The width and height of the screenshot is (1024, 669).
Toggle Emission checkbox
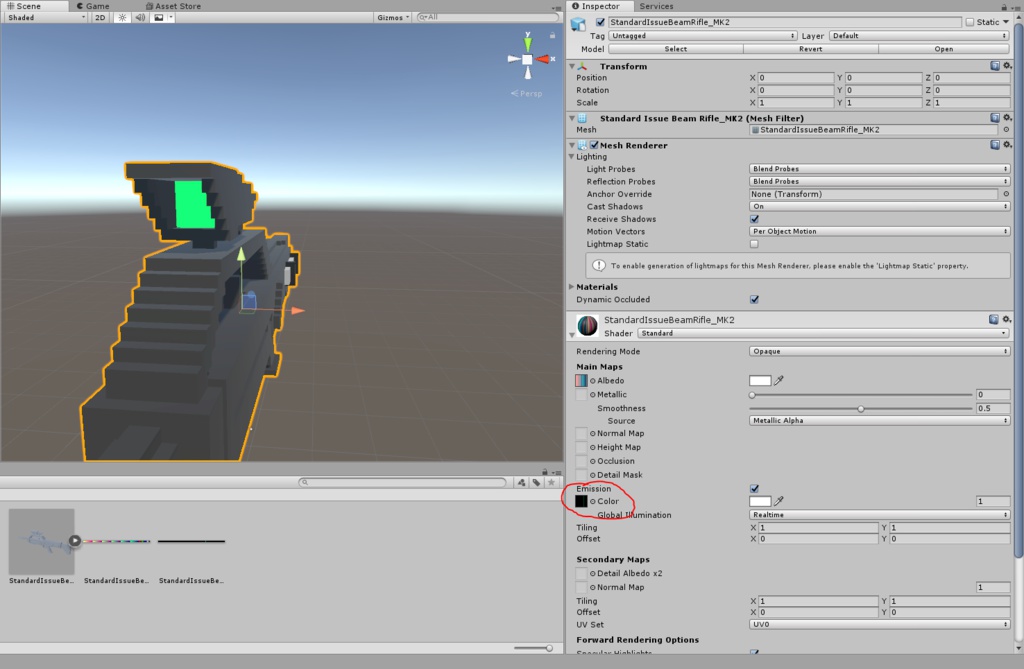pos(754,488)
